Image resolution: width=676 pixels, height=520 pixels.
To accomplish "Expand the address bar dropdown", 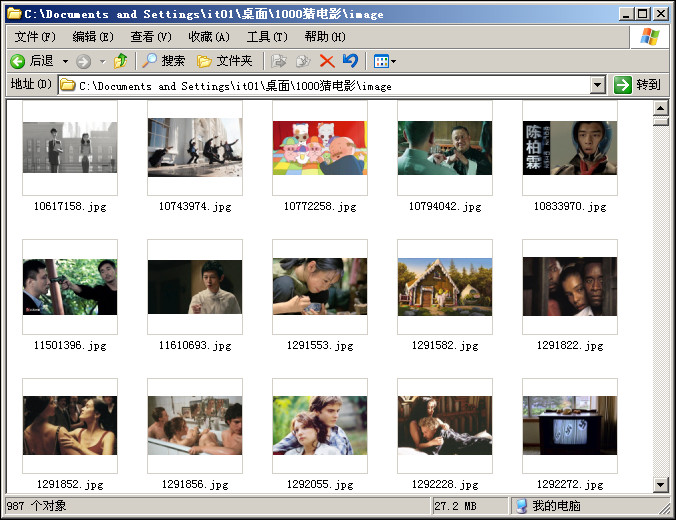I will click(597, 85).
